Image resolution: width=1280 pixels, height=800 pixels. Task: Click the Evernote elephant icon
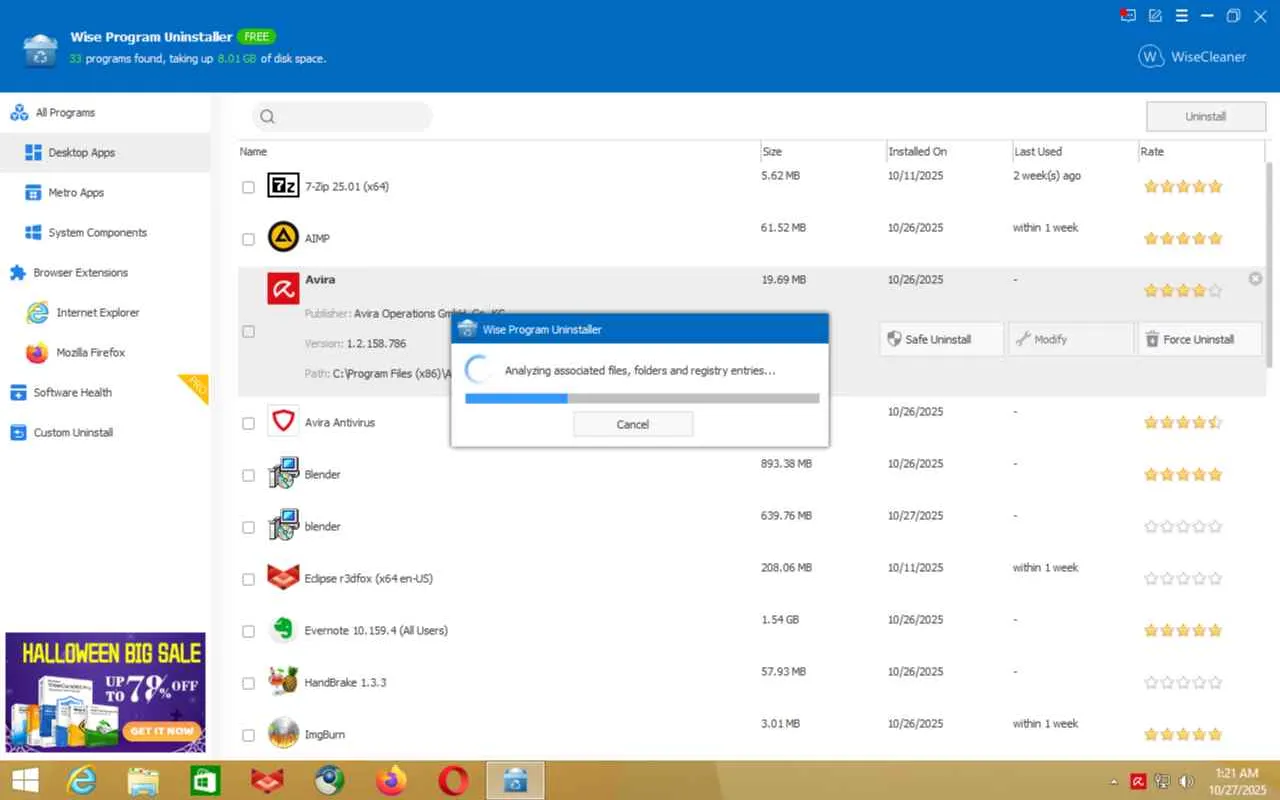pos(284,630)
